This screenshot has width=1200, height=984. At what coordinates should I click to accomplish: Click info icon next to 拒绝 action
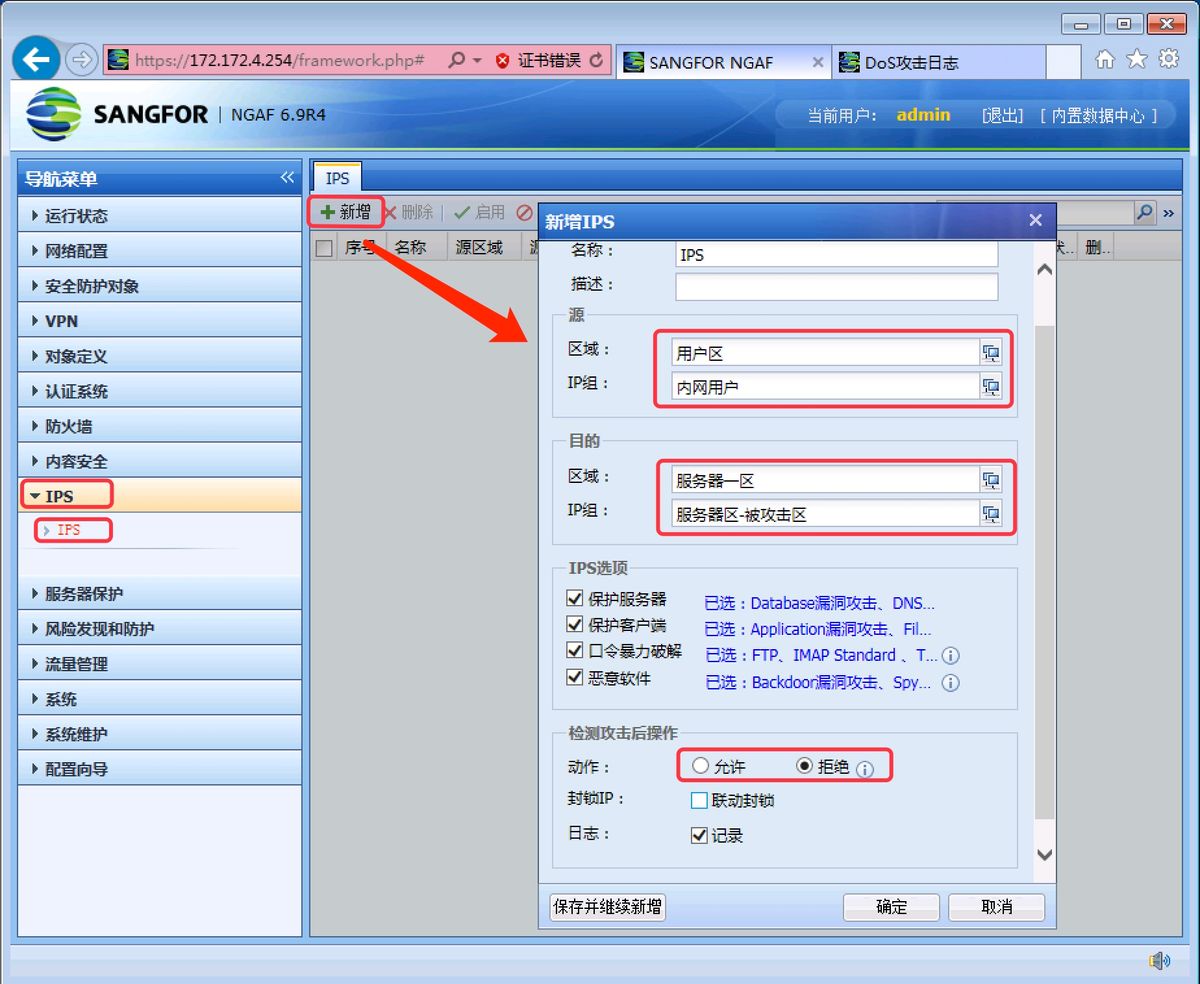(865, 769)
